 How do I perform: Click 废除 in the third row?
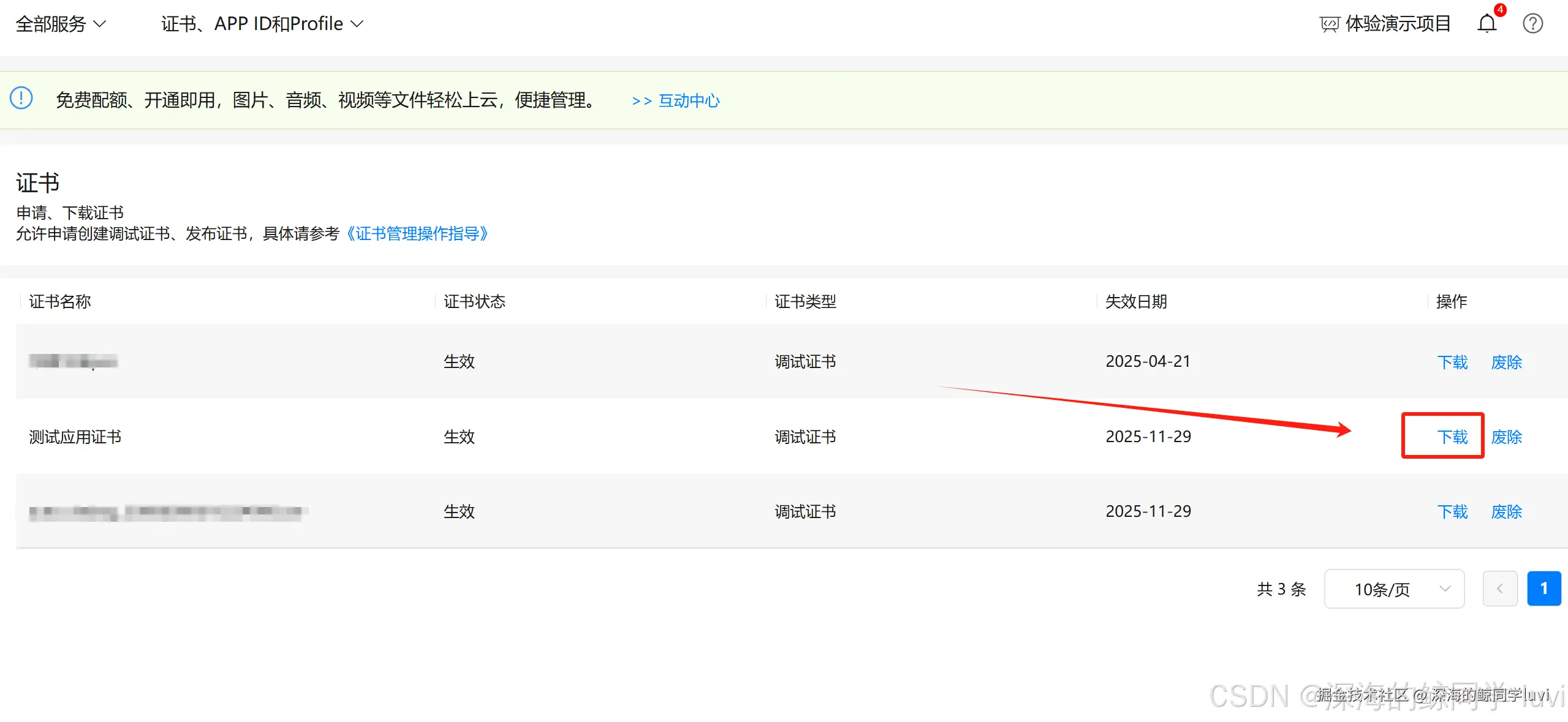tap(1506, 511)
